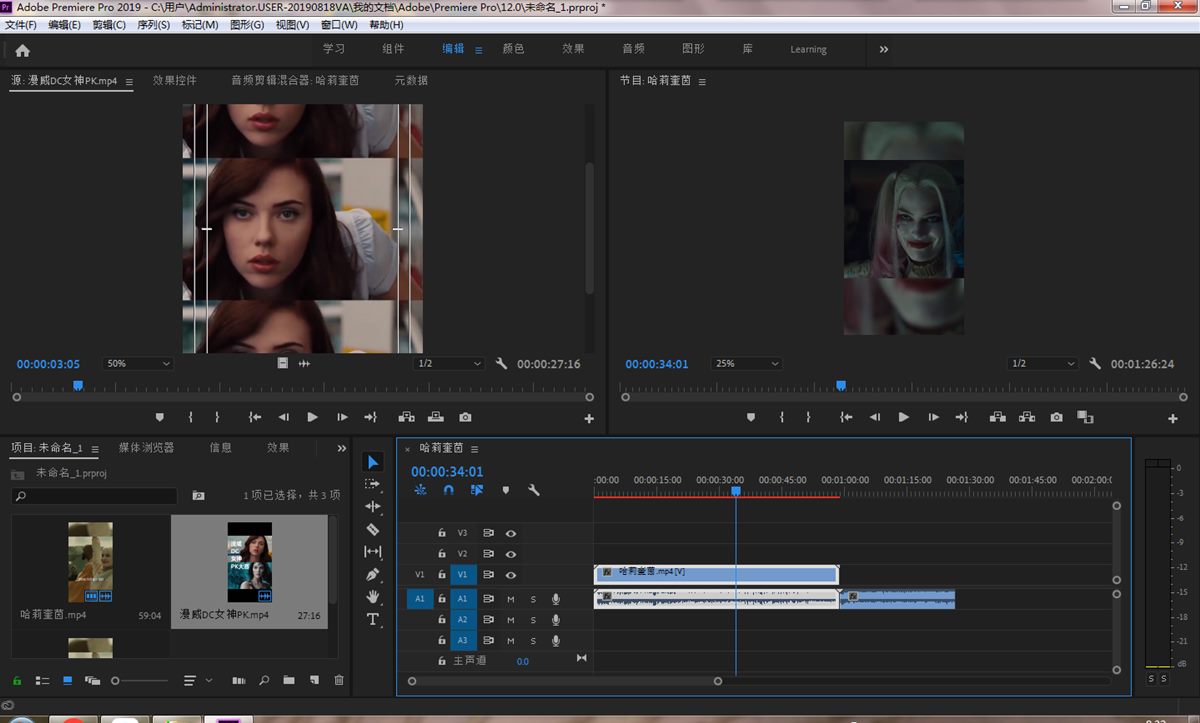This screenshot has height=723, width=1200.
Task: Play the Program monitor sequence
Action: (903, 417)
